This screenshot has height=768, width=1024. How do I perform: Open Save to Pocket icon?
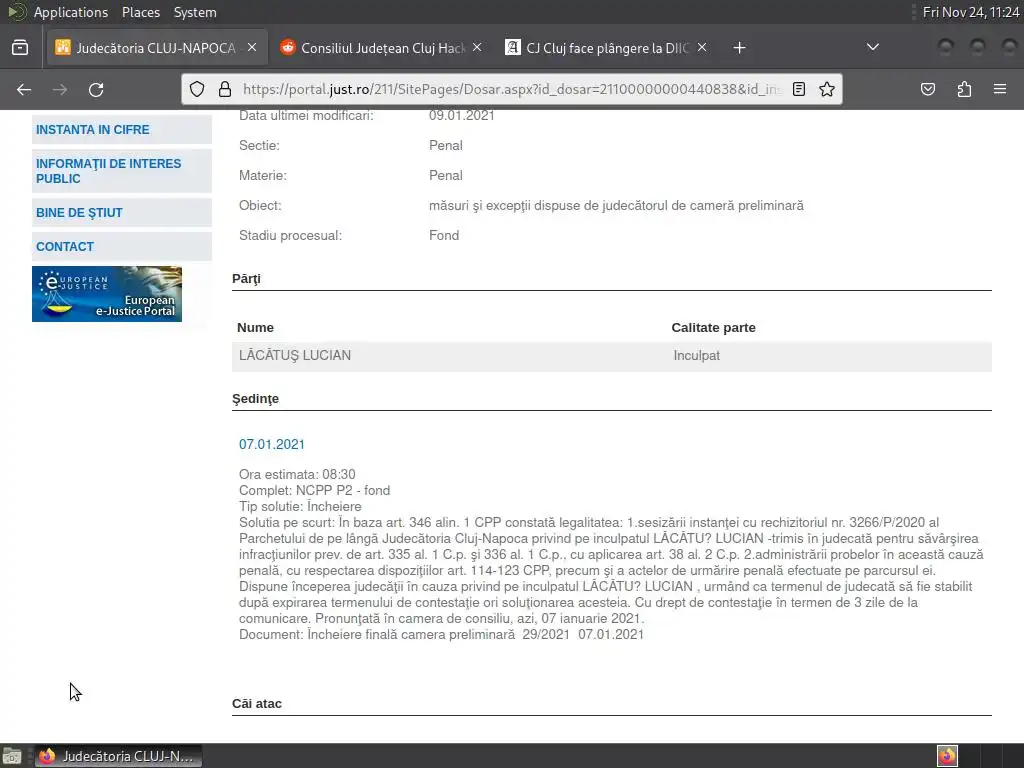coord(928,89)
